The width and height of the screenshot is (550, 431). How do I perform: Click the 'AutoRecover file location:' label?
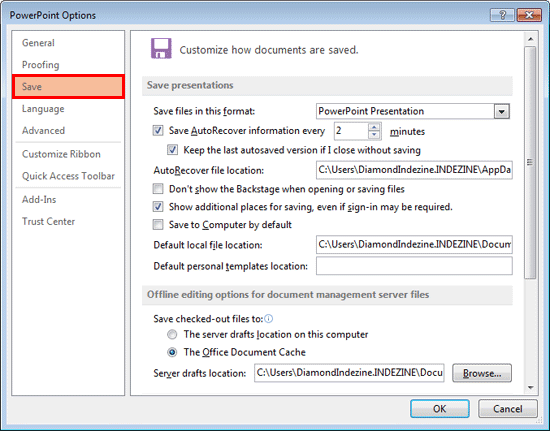[x=209, y=170]
